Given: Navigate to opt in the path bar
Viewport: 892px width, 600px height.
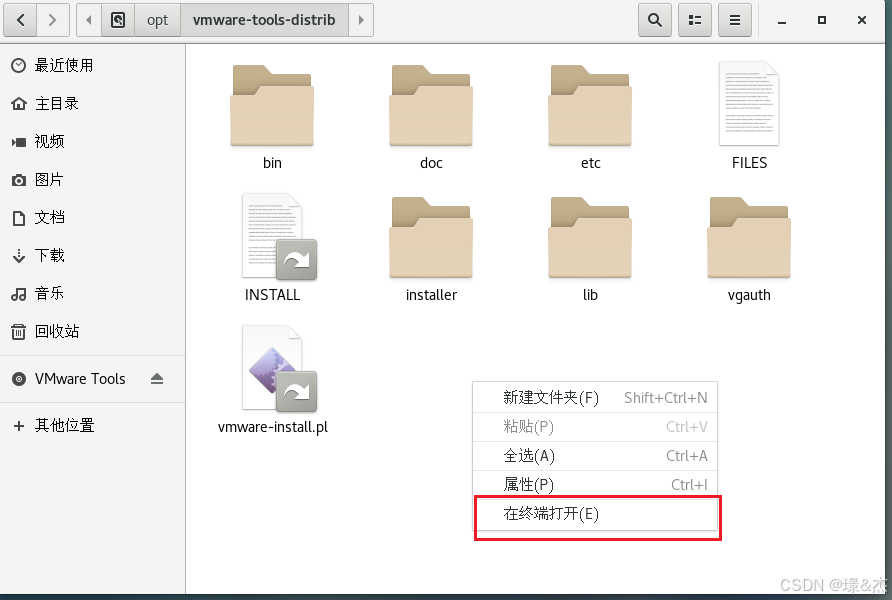Looking at the screenshot, I should 158,20.
